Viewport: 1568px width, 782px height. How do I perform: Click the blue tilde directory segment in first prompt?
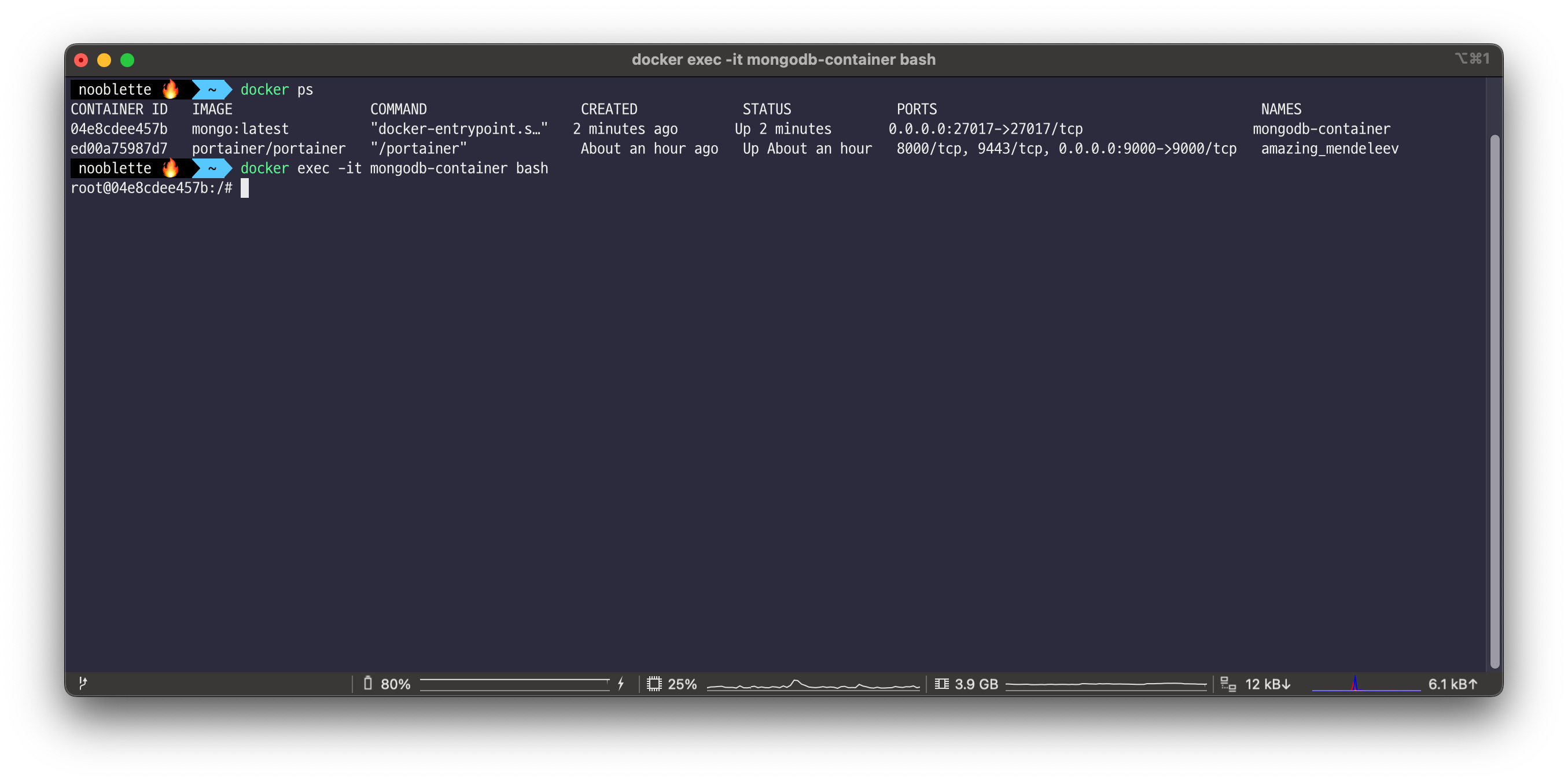212,90
